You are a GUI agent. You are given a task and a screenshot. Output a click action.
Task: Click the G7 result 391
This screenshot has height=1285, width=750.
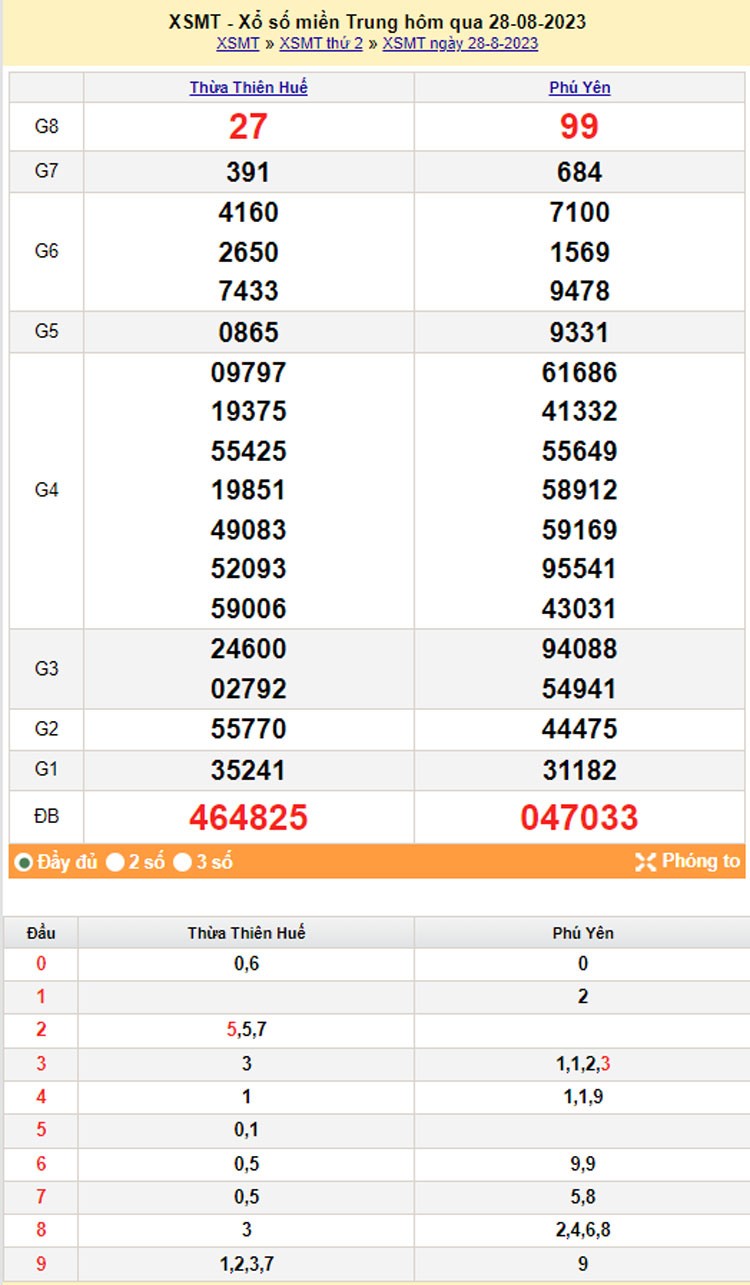248,172
